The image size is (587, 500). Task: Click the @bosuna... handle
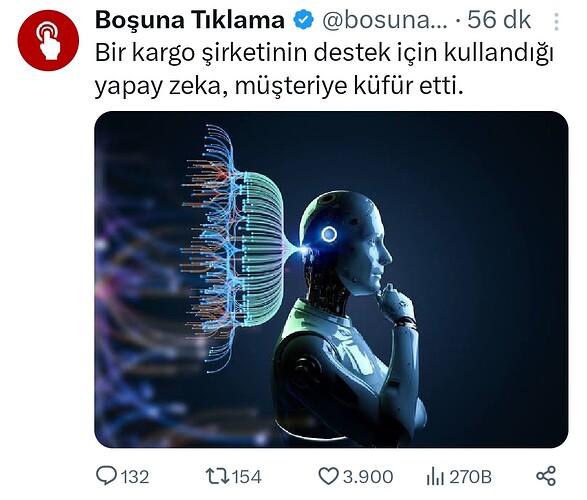385,20
